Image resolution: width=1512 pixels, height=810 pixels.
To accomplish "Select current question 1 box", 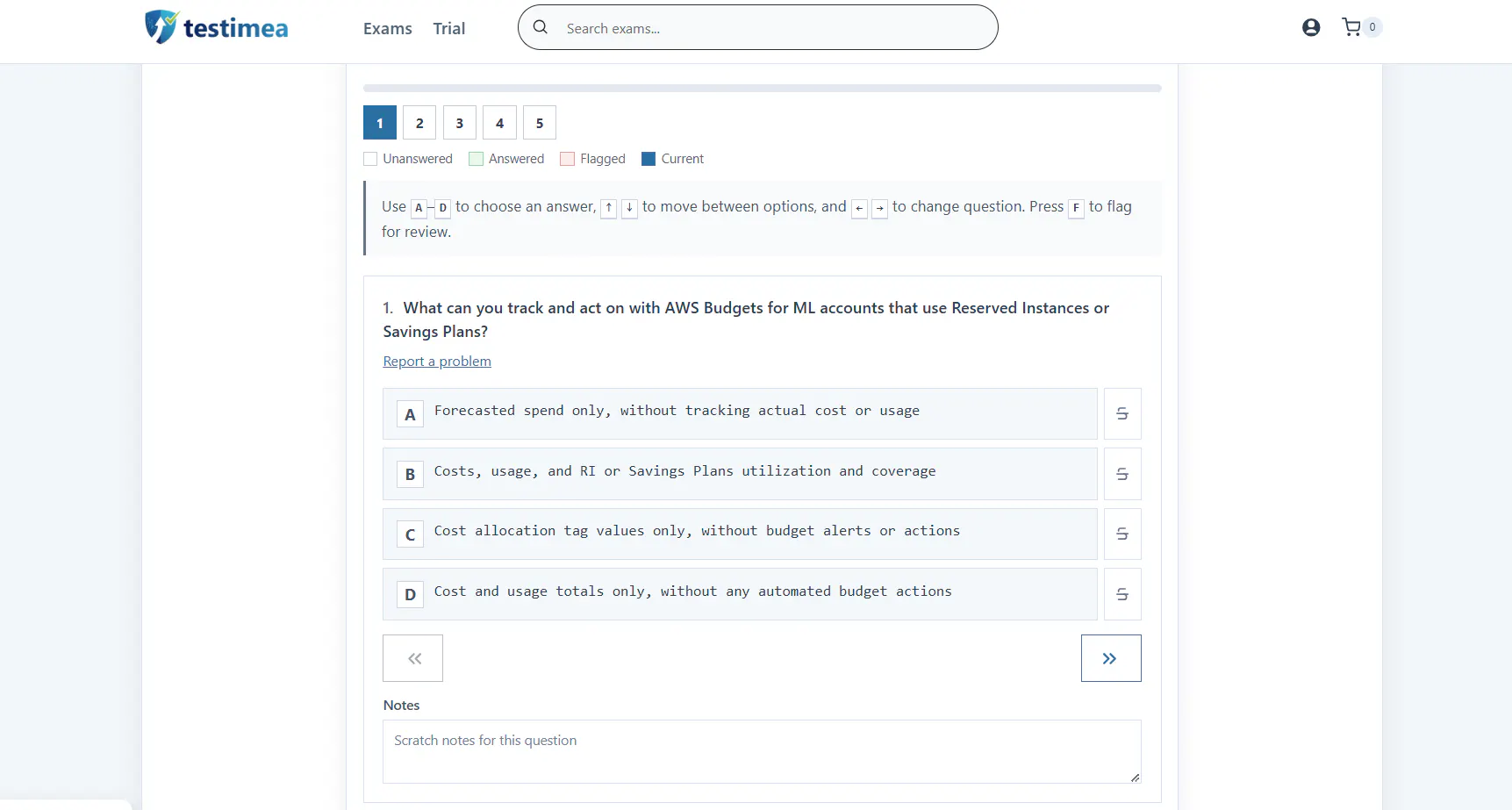I will [380, 123].
